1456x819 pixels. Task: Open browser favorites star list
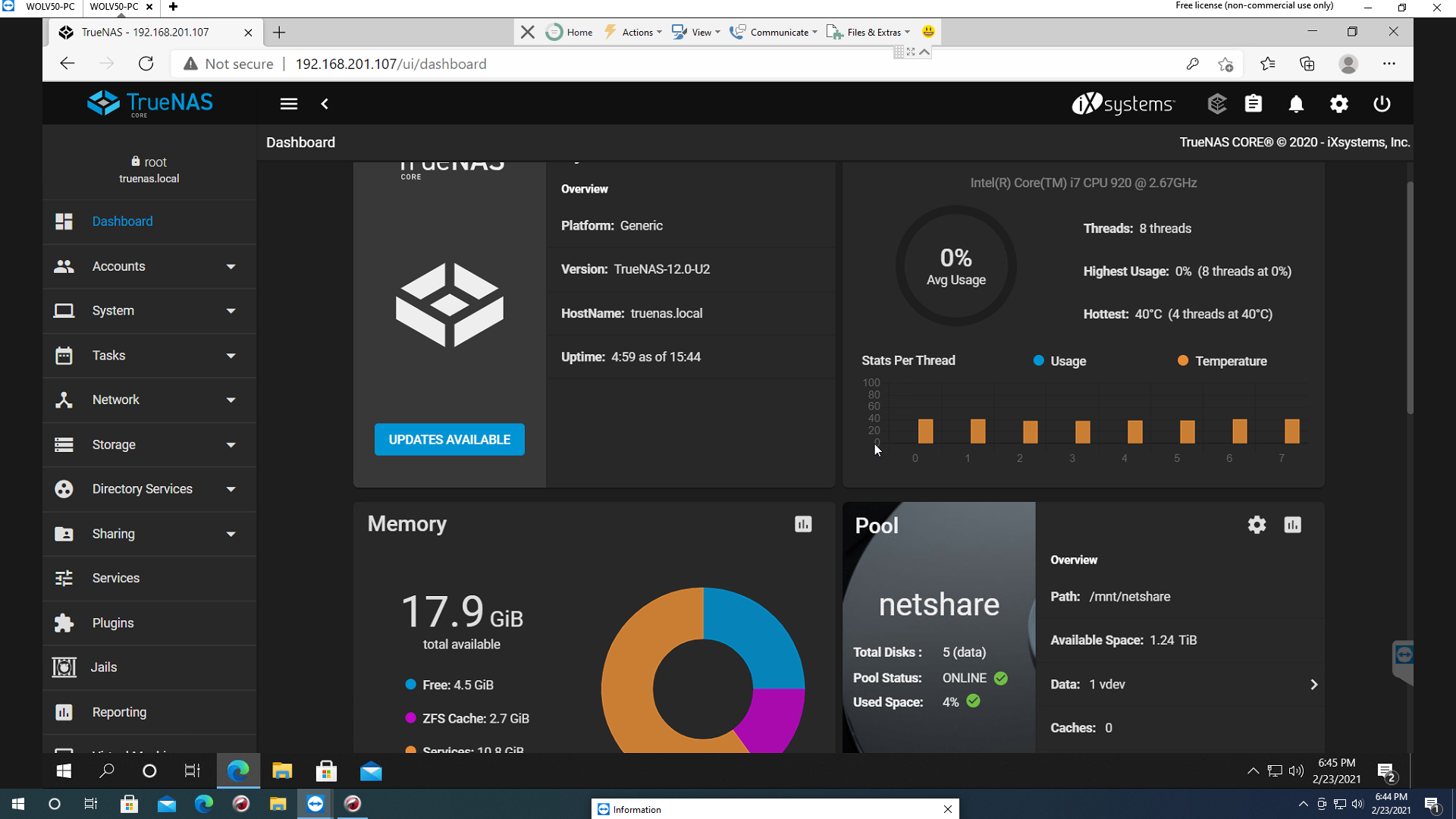click(x=1267, y=64)
